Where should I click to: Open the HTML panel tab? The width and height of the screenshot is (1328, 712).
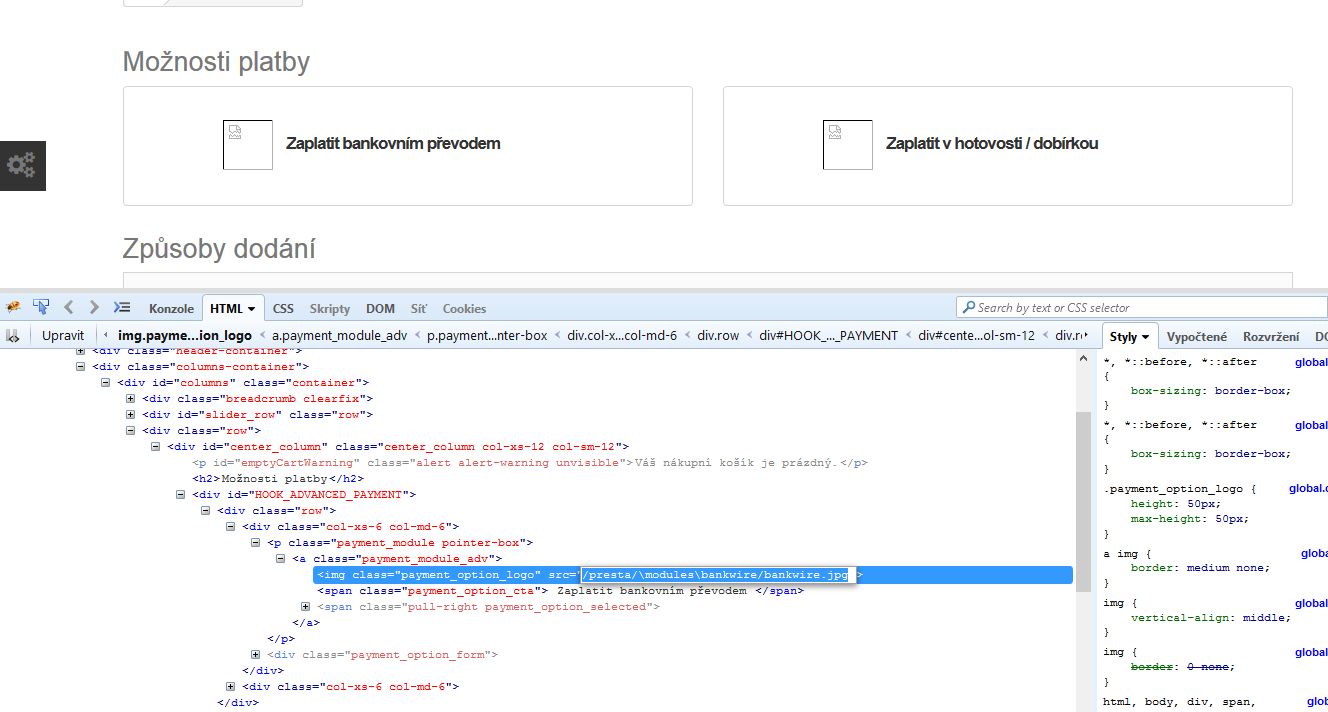click(233, 308)
